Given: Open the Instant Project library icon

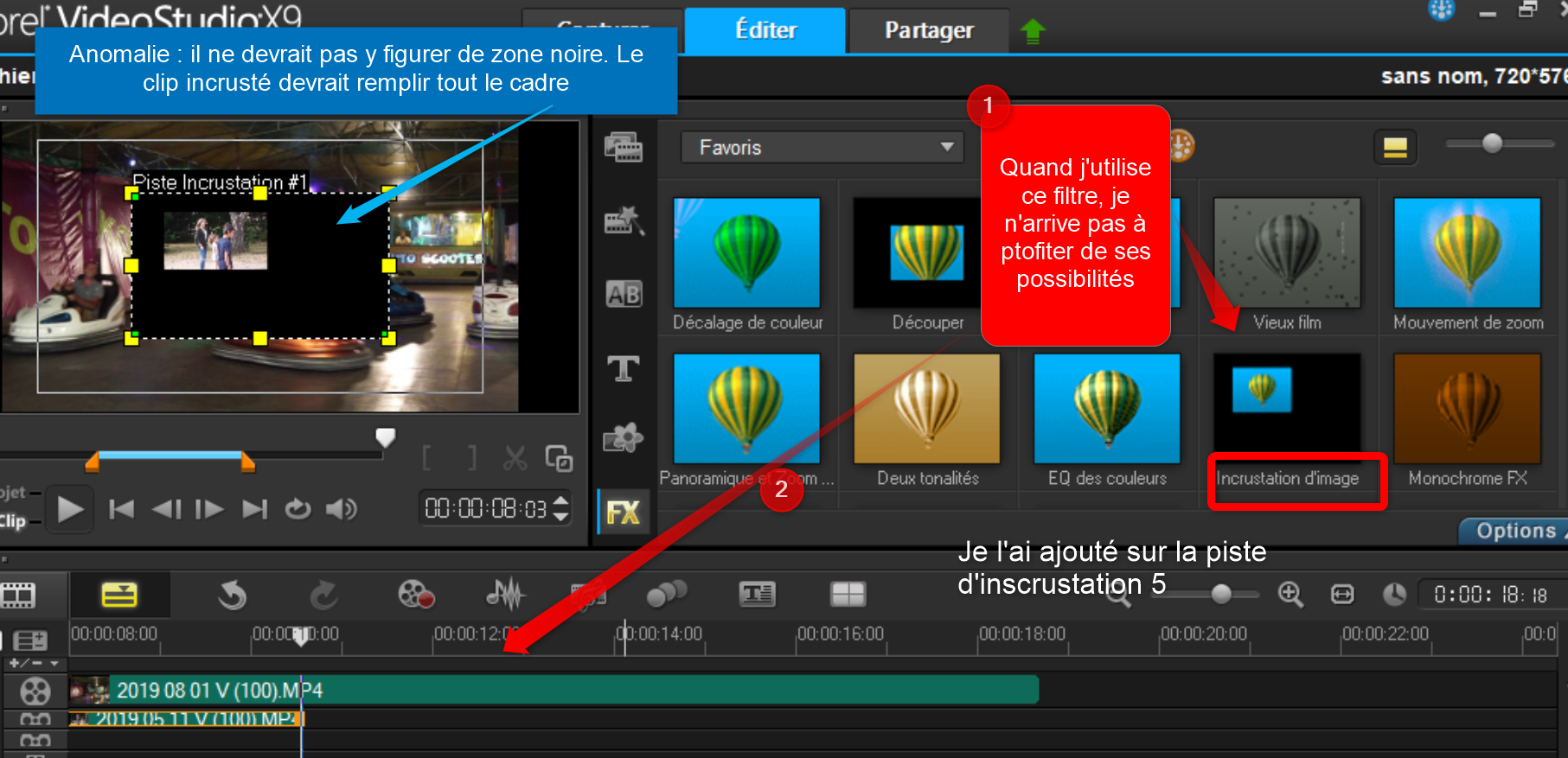Looking at the screenshot, I should tap(624, 221).
